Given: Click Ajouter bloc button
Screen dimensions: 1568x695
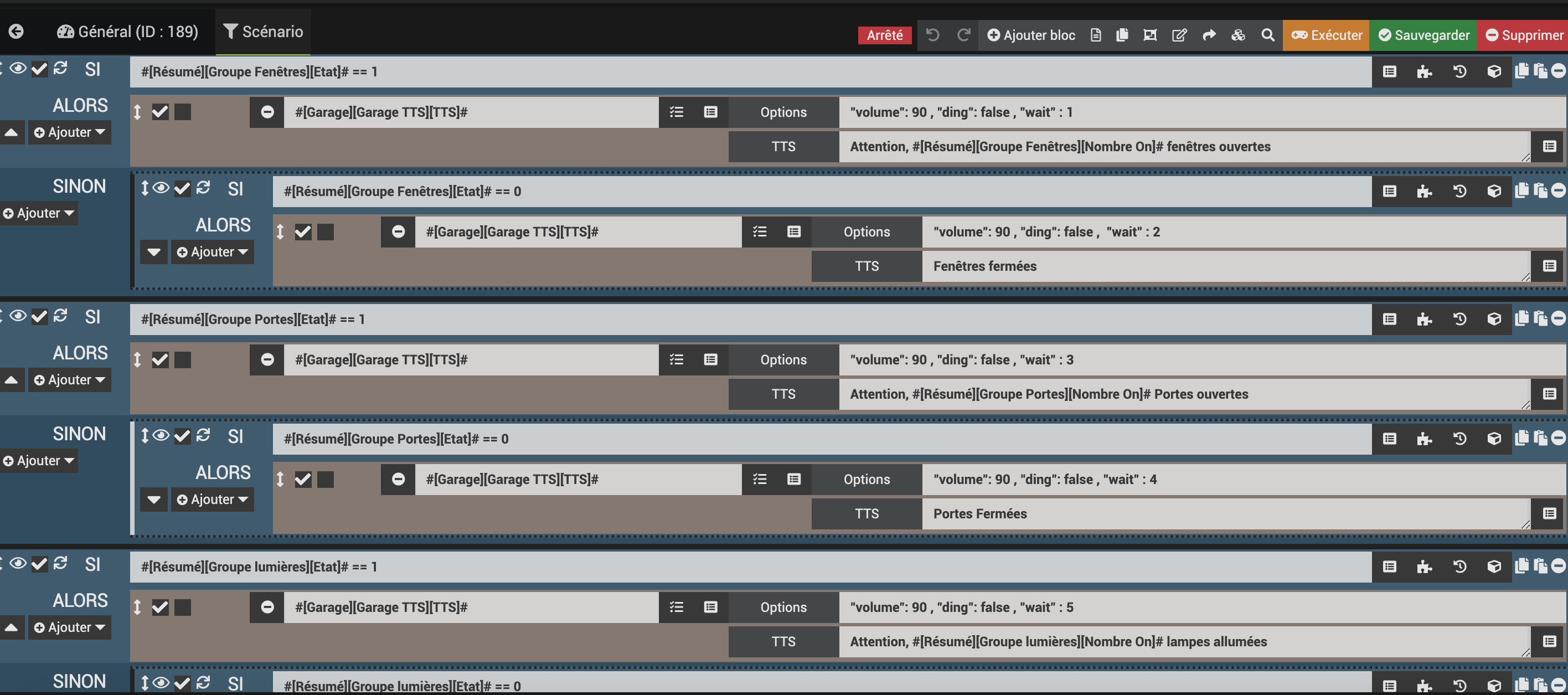Looking at the screenshot, I should click(1031, 35).
